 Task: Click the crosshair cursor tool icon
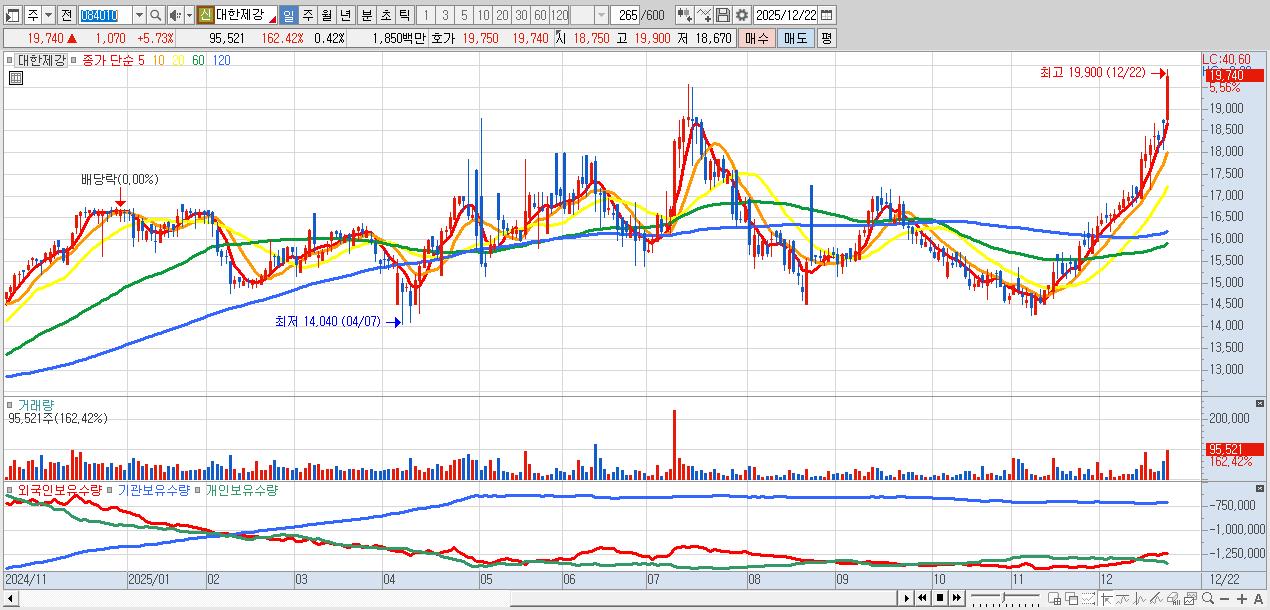1107,598
